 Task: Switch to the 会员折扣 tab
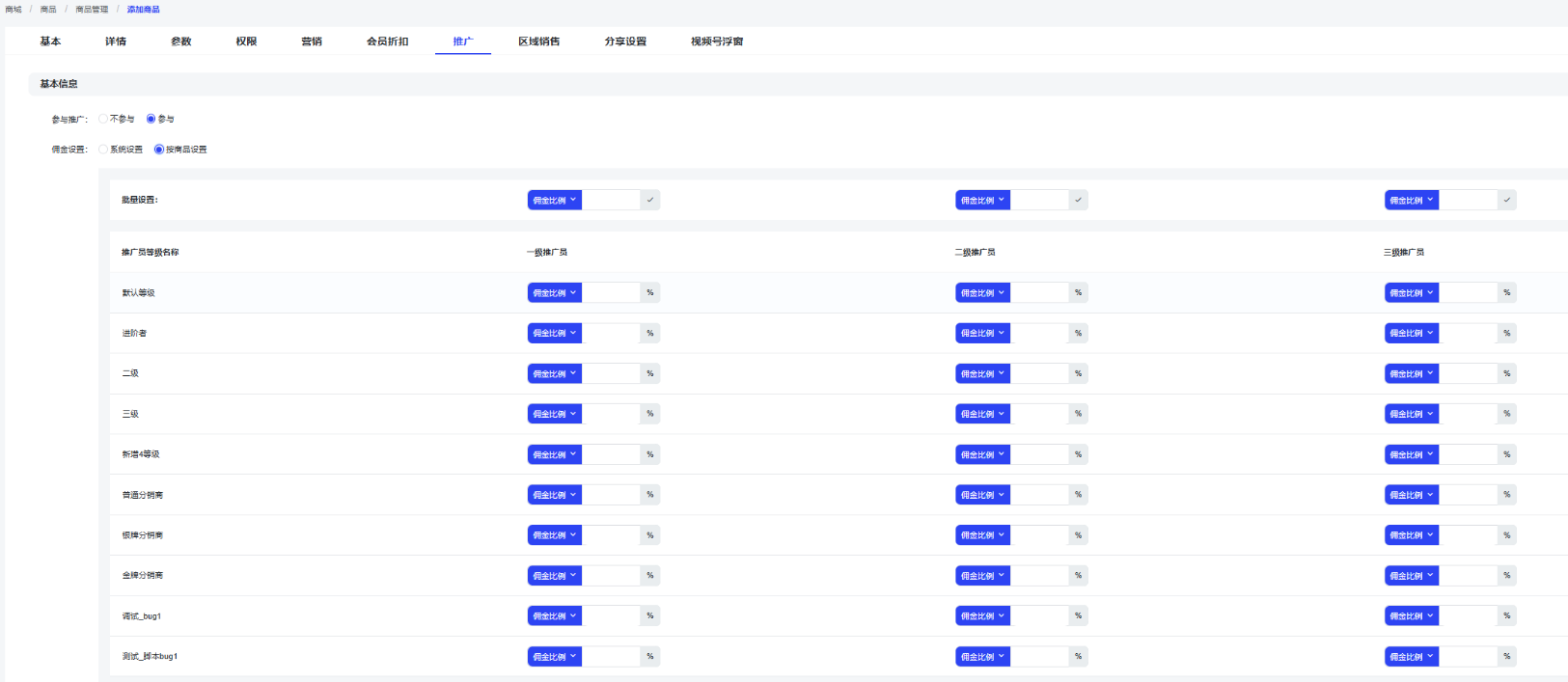(387, 41)
